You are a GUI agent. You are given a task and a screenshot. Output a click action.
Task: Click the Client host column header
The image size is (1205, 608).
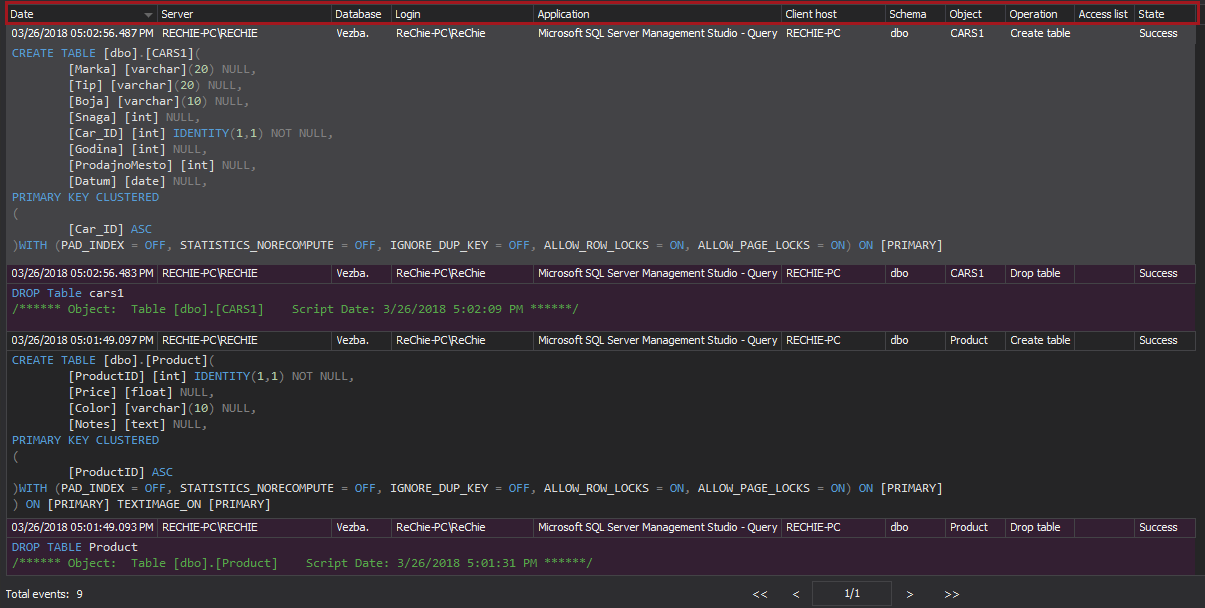[x=833, y=14]
